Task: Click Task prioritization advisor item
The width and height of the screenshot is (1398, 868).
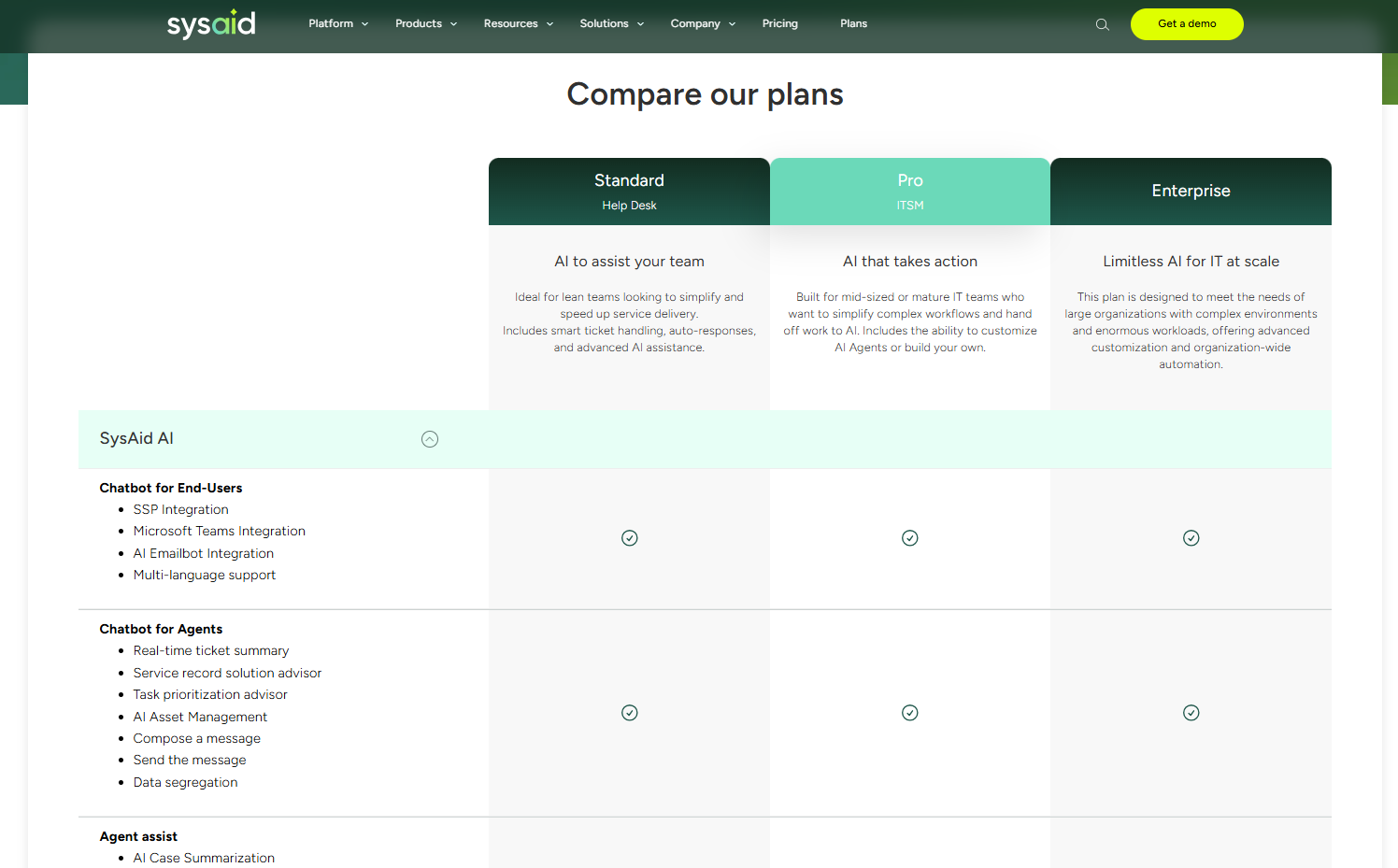Action: tap(210, 694)
